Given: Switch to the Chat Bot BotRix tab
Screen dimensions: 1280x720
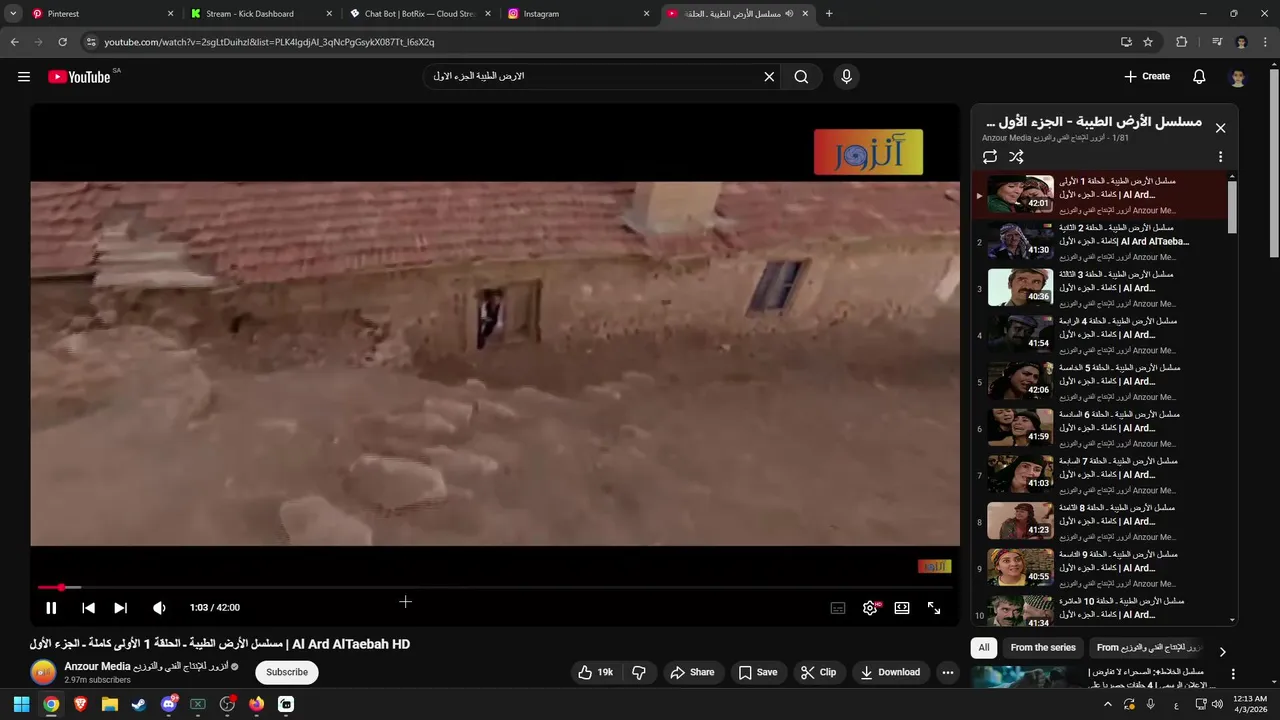Looking at the screenshot, I should click(419, 14).
